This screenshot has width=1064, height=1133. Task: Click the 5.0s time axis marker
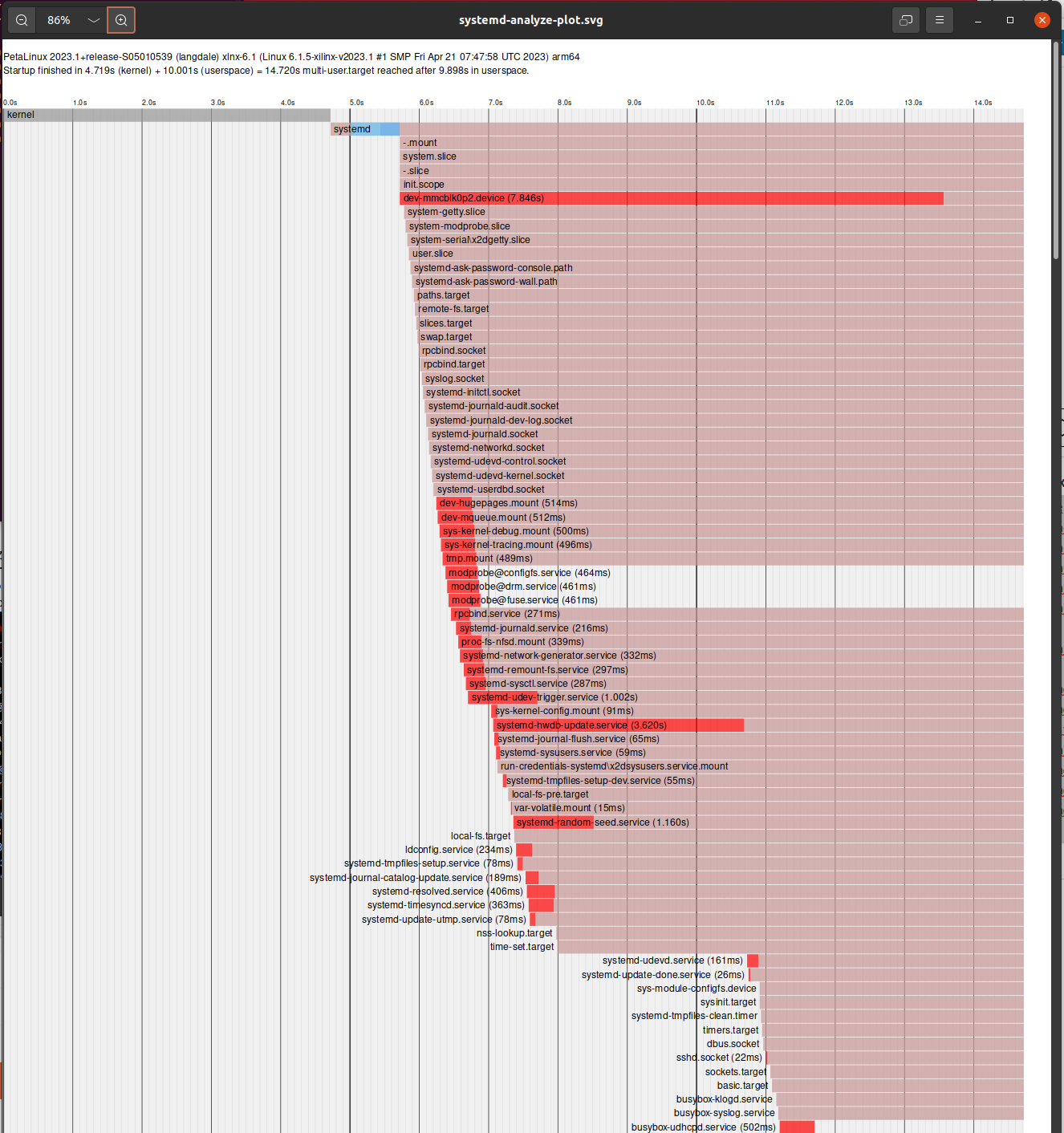[x=356, y=103]
